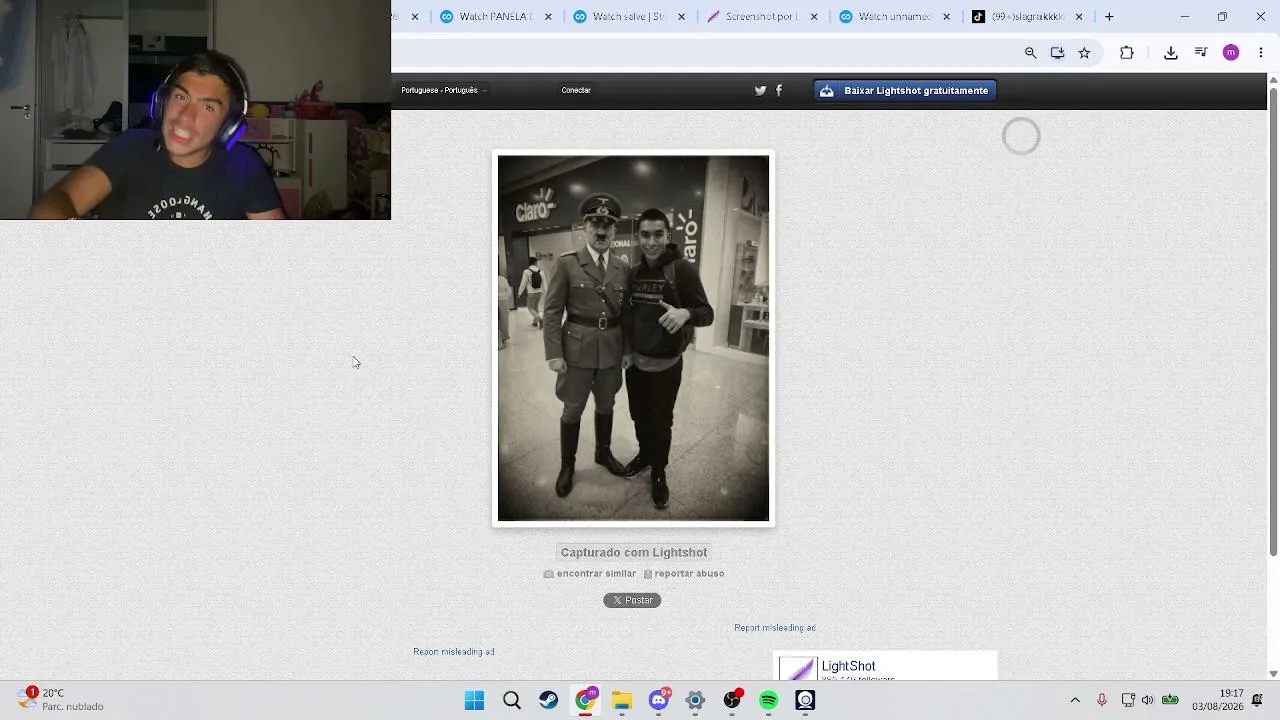The height and width of the screenshot is (720, 1280).
Task: Close the TikTok tab
Action: [1079, 17]
